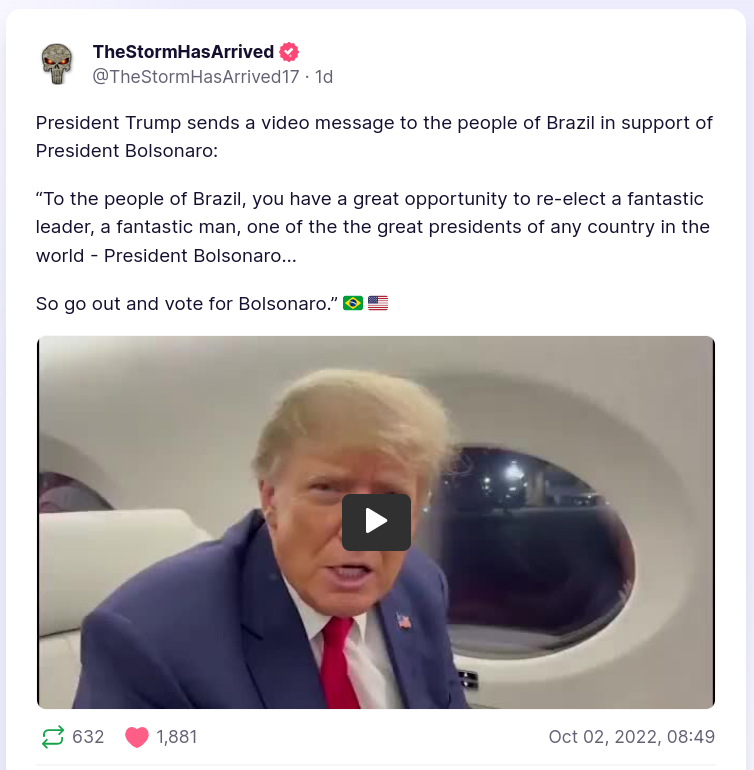Open the @TheStormHasArrived17 handle link
This screenshot has width=754, height=770.
195,77
